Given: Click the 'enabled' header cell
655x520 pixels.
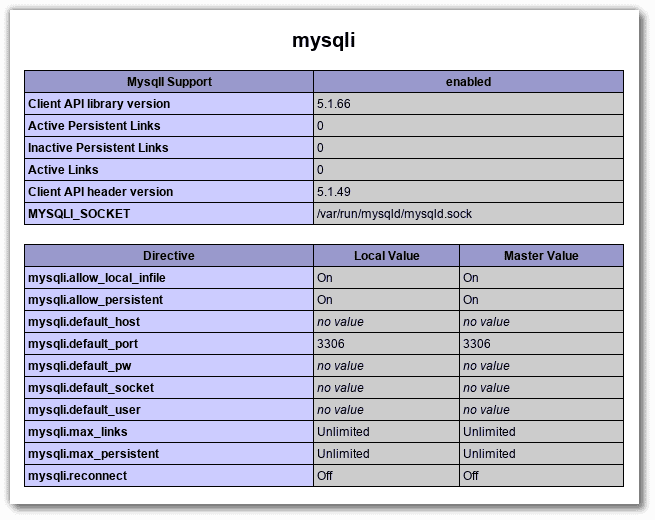Looking at the screenshot, I should (x=468, y=81).
